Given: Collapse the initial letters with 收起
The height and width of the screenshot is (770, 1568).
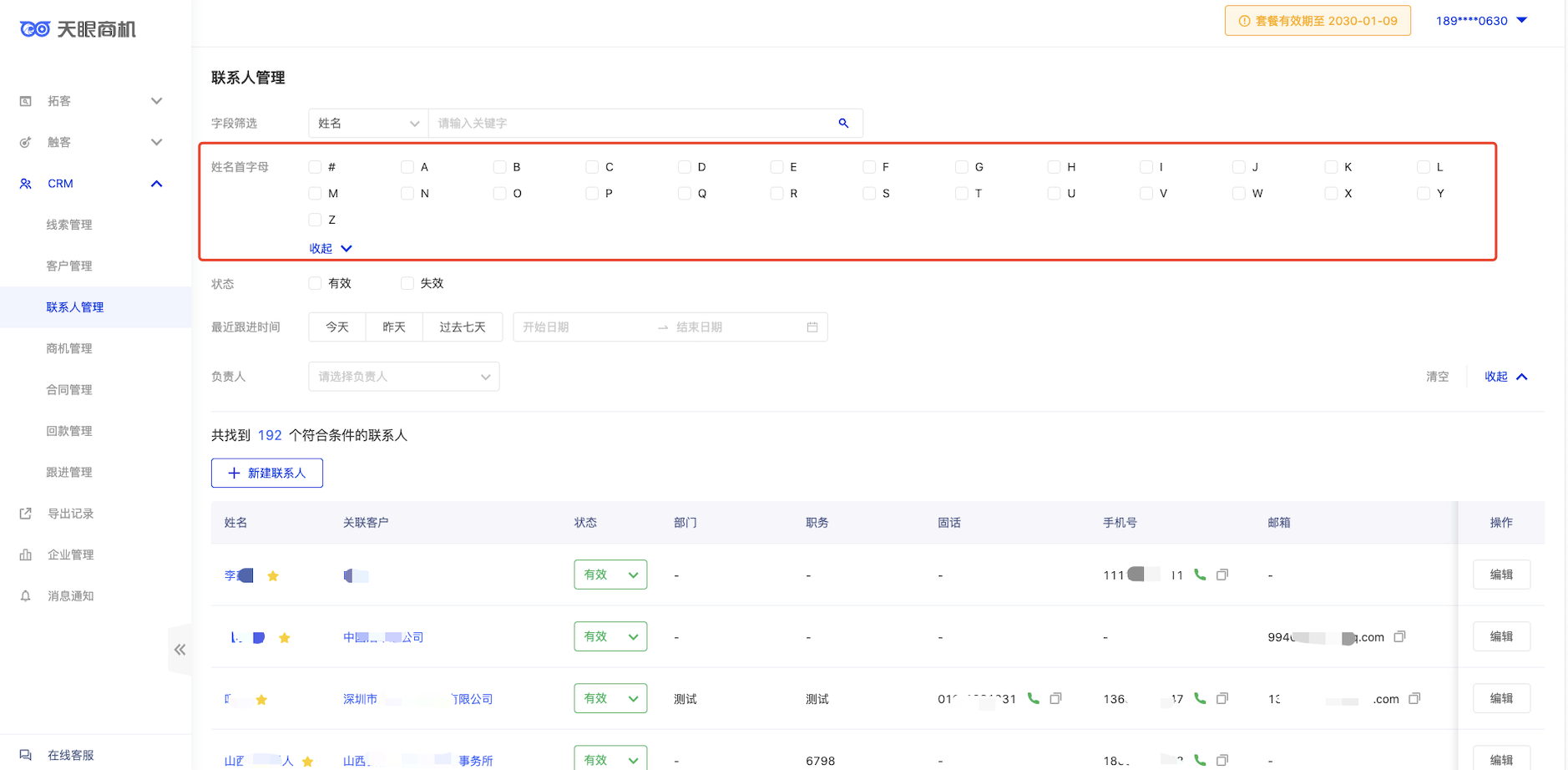Looking at the screenshot, I should [x=331, y=248].
